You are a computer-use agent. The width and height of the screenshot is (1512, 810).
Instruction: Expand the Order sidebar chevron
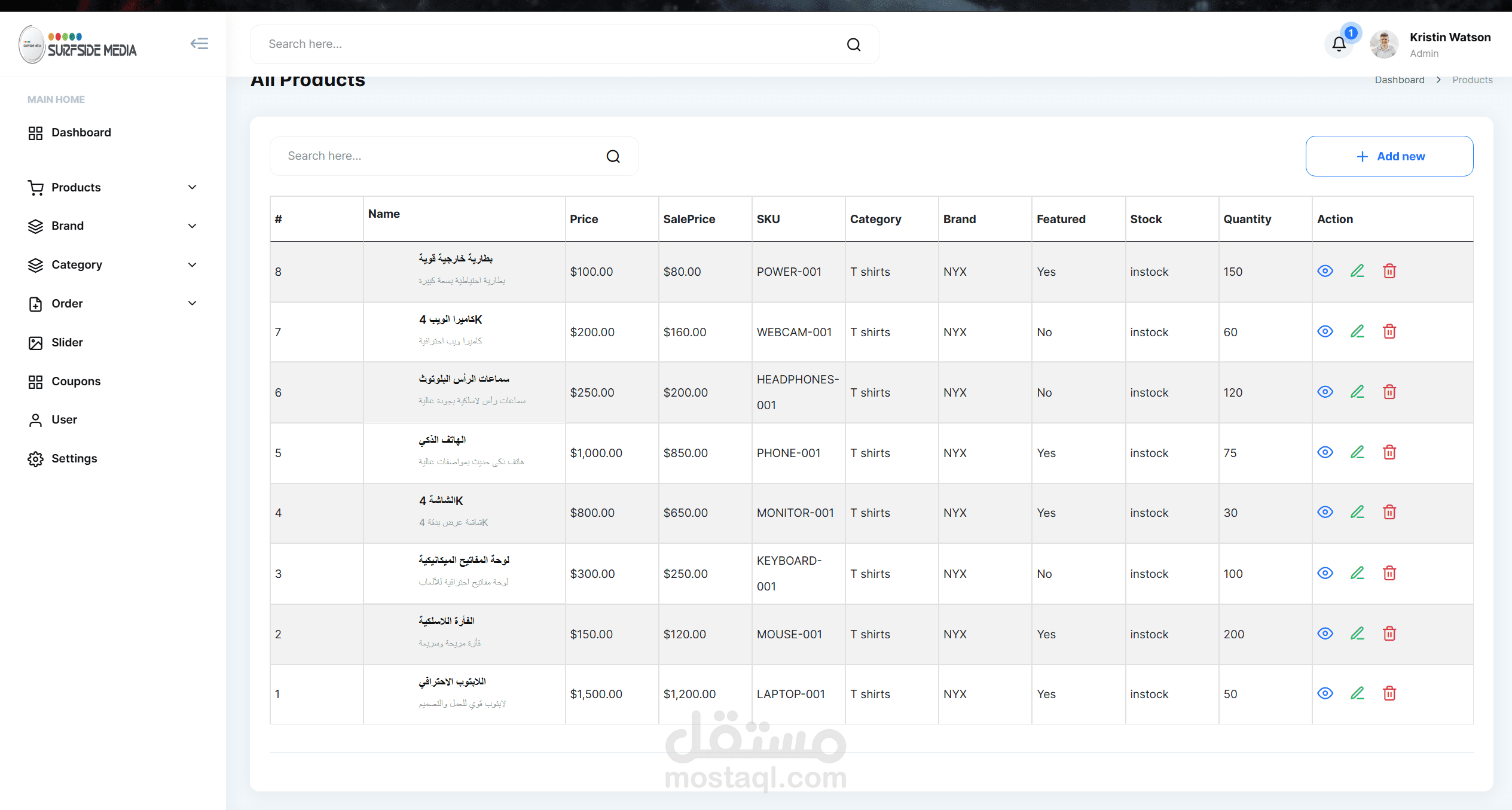tap(192, 303)
